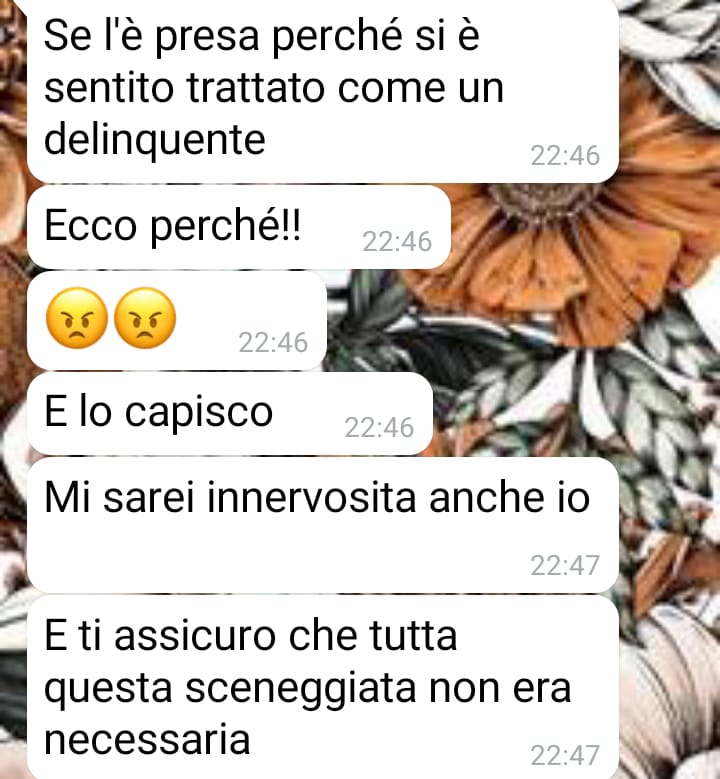Screen dimensions: 720x779
Task: Tap the second angry face emoji
Action: [145, 318]
